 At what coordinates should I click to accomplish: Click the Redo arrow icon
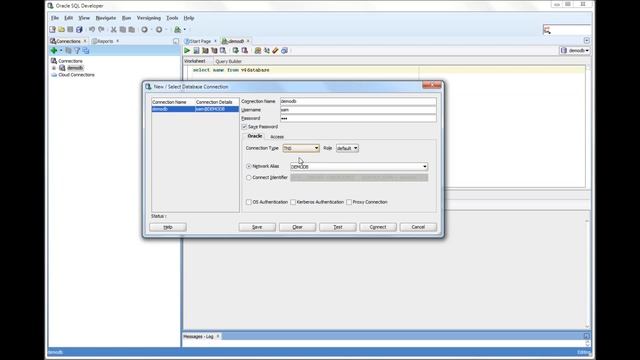pyautogui.click(x=101, y=29)
